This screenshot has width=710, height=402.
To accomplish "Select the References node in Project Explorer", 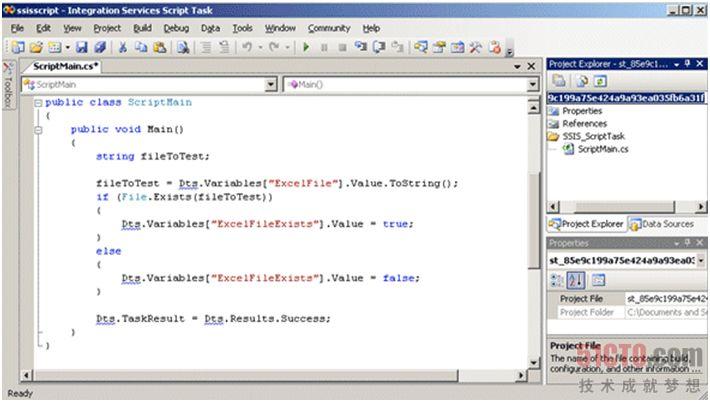I will click(584, 123).
